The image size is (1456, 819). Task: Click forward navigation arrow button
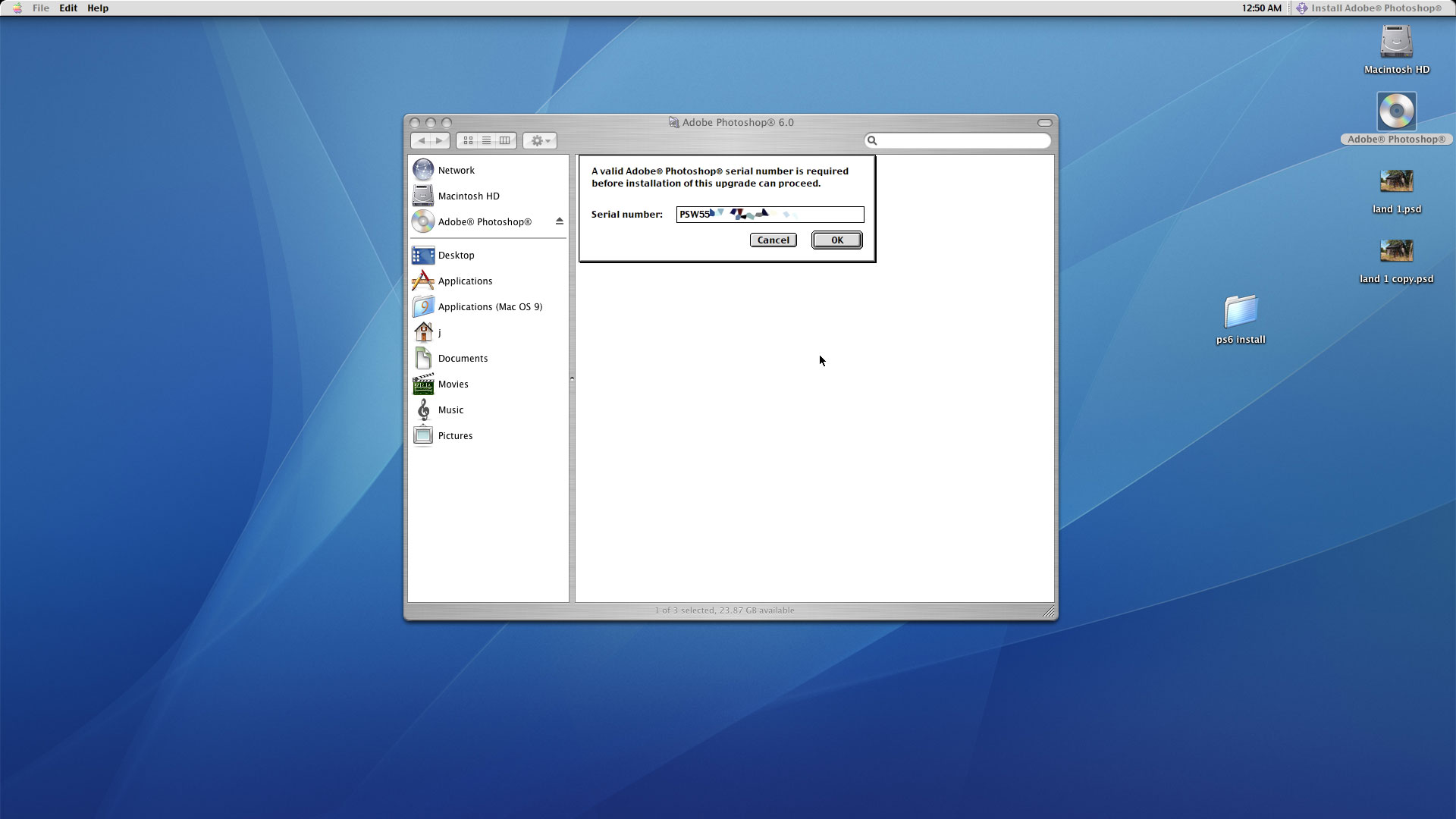(438, 140)
